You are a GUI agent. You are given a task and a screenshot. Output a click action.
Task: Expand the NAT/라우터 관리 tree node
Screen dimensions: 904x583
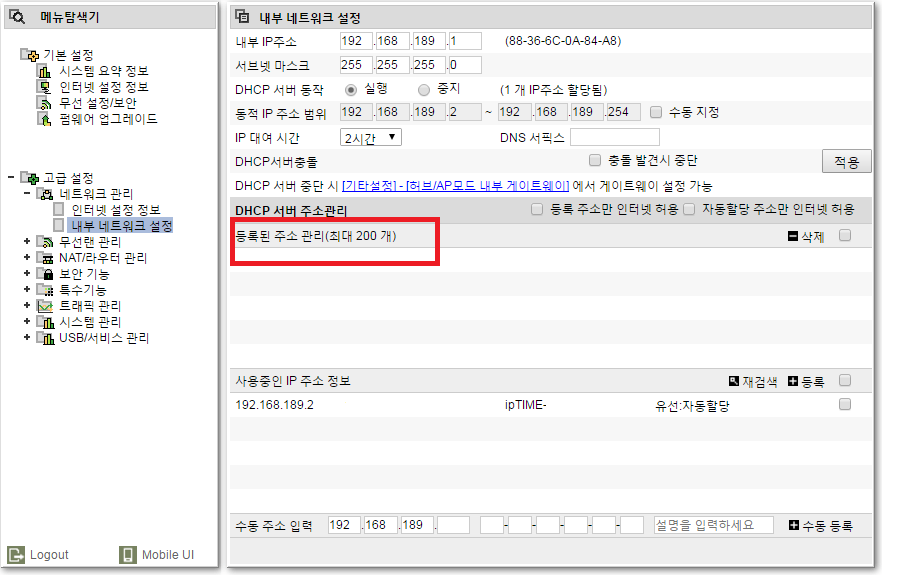pos(27,257)
